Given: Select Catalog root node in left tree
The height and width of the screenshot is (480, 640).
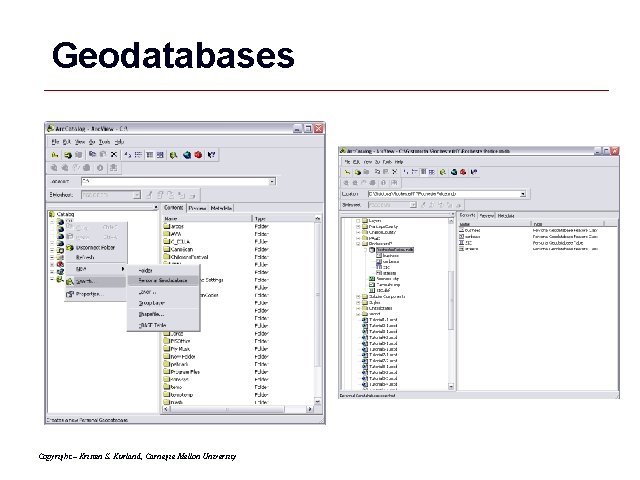Looking at the screenshot, I should [x=62, y=214].
